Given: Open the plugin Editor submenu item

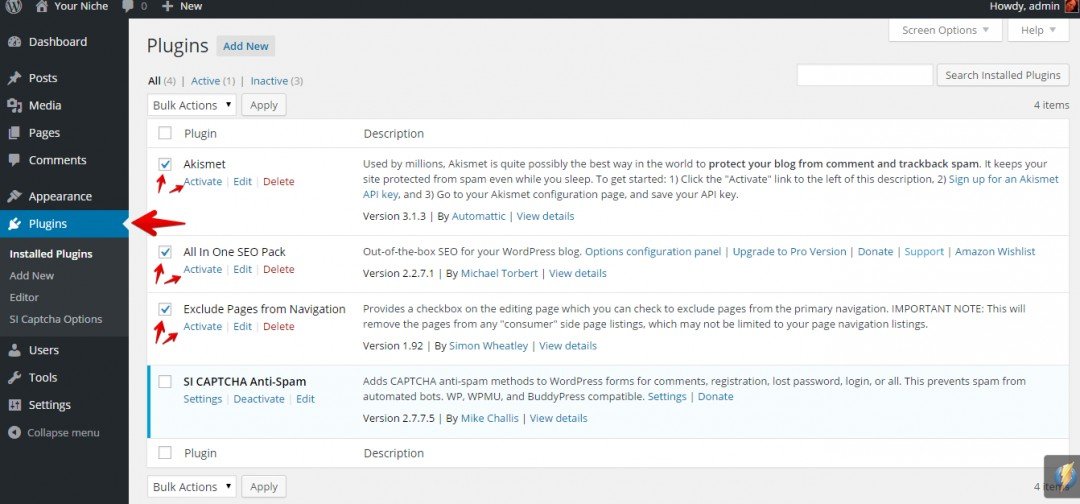Looking at the screenshot, I should [24, 297].
